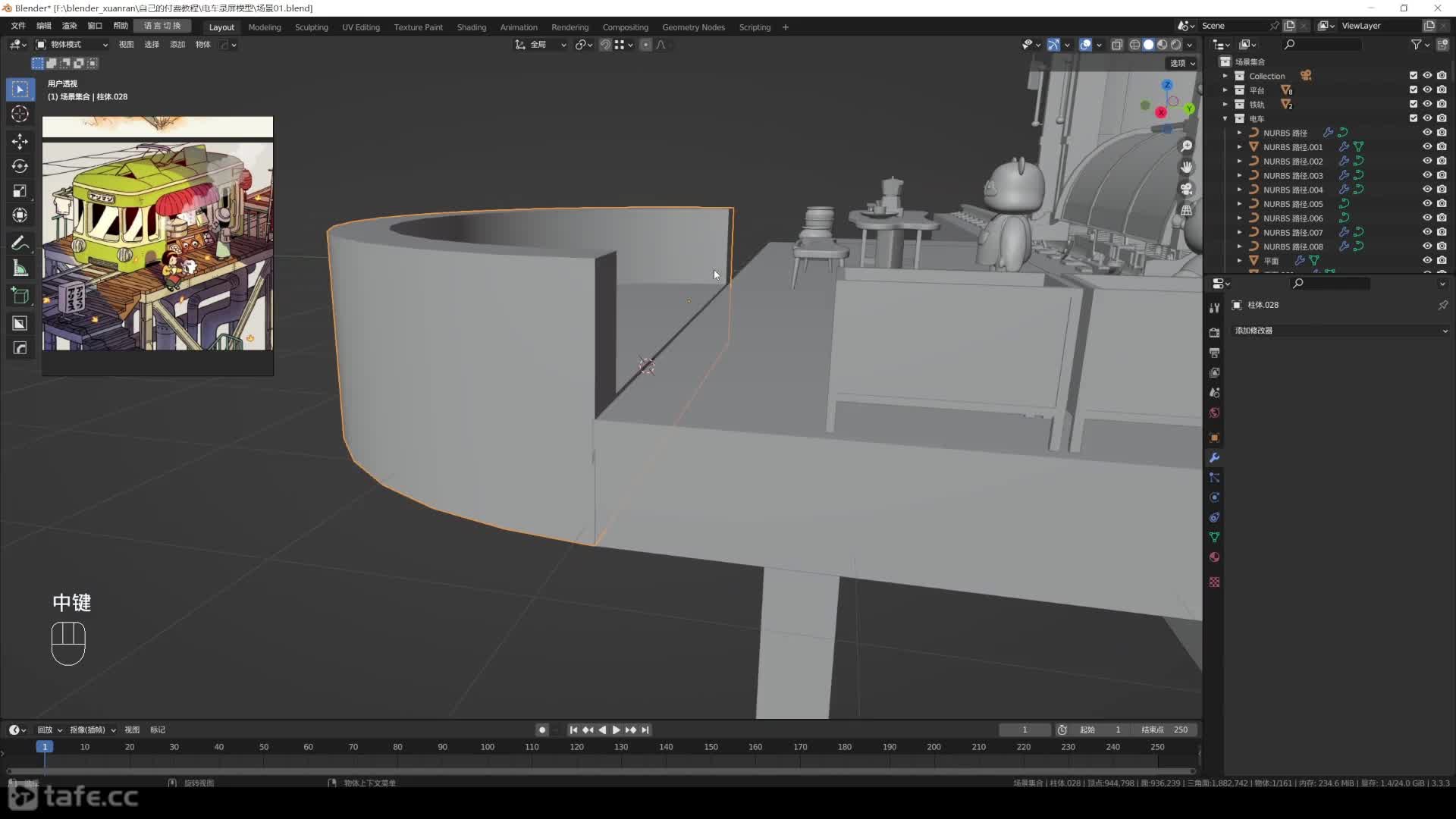Switch to rendered viewport shading
1456x819 pixels.
tap(1175, 45)
